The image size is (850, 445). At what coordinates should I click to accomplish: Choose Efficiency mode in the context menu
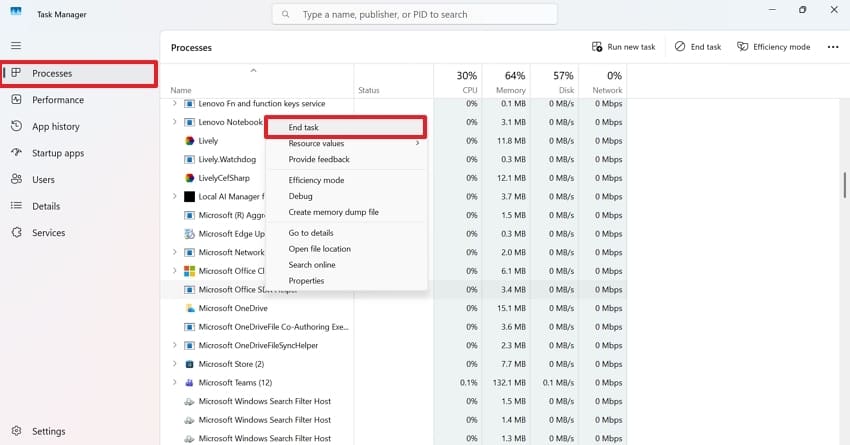[x=346, y=180]
